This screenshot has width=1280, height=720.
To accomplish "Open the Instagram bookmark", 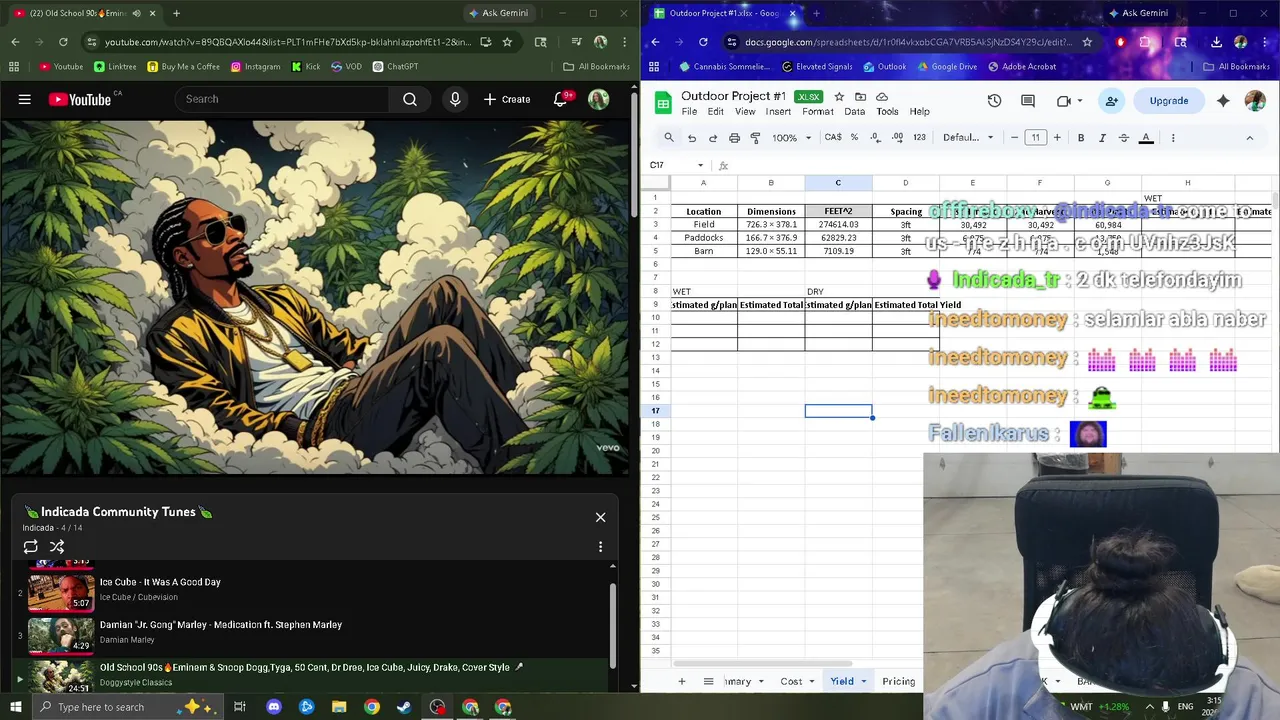I will tap(255, 67).
